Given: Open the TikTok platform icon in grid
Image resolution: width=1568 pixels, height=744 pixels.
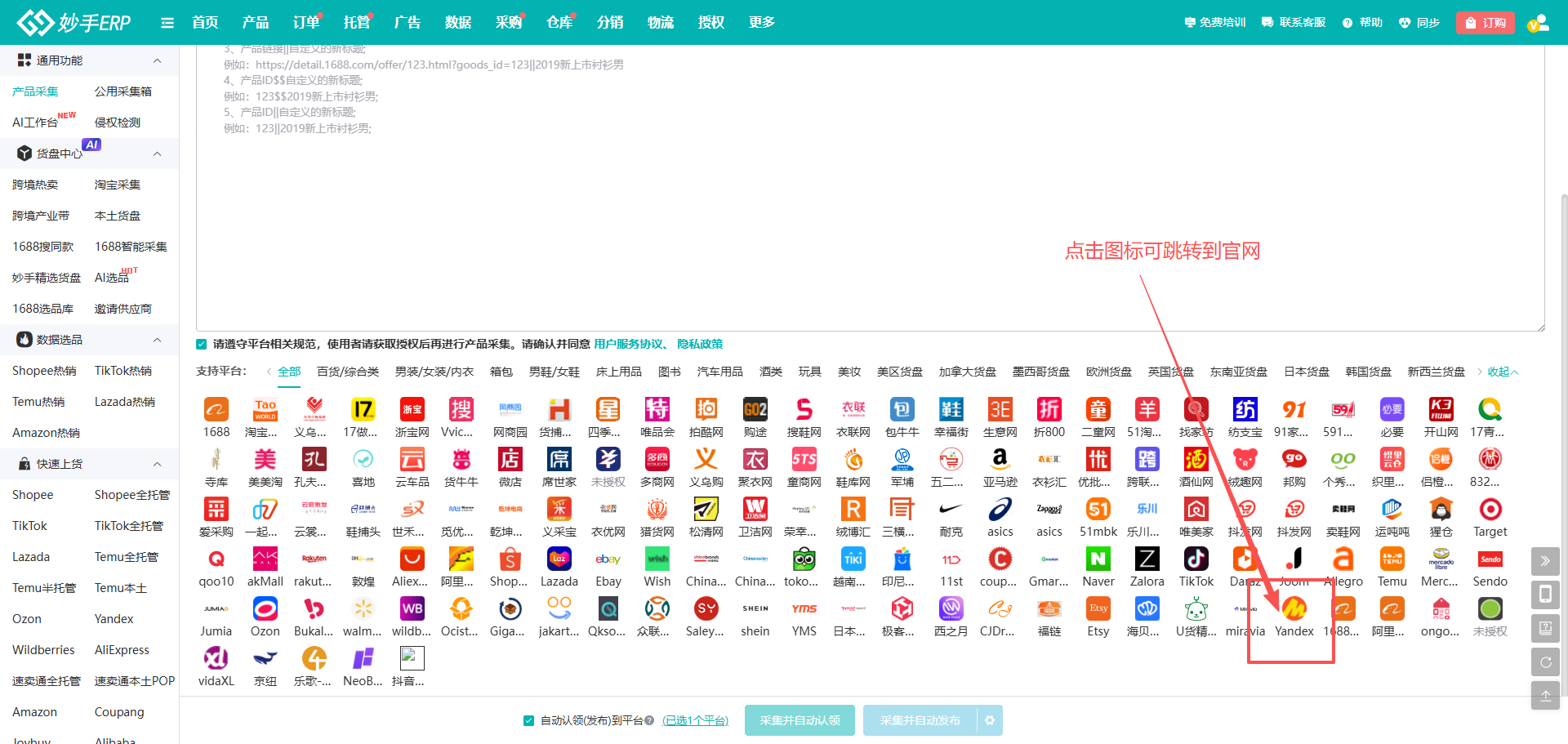Looking at the screenshot, I should (1196, 559).
